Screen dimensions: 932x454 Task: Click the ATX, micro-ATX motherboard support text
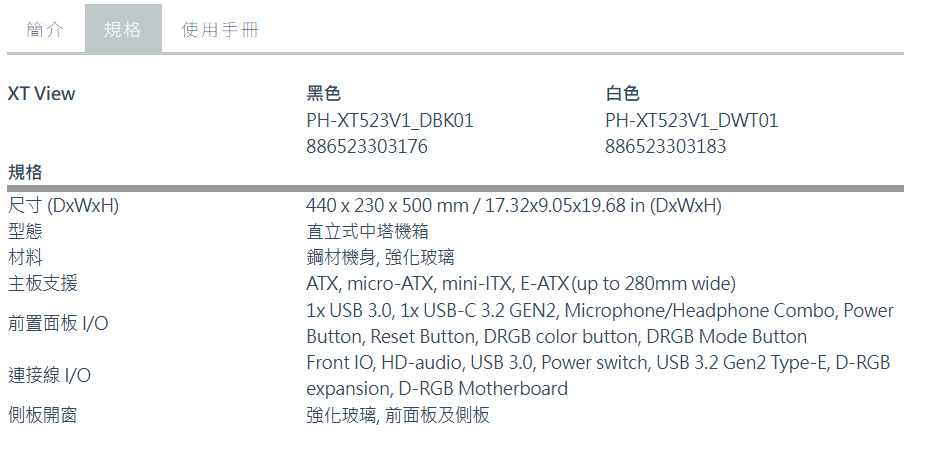pos(521,284)
